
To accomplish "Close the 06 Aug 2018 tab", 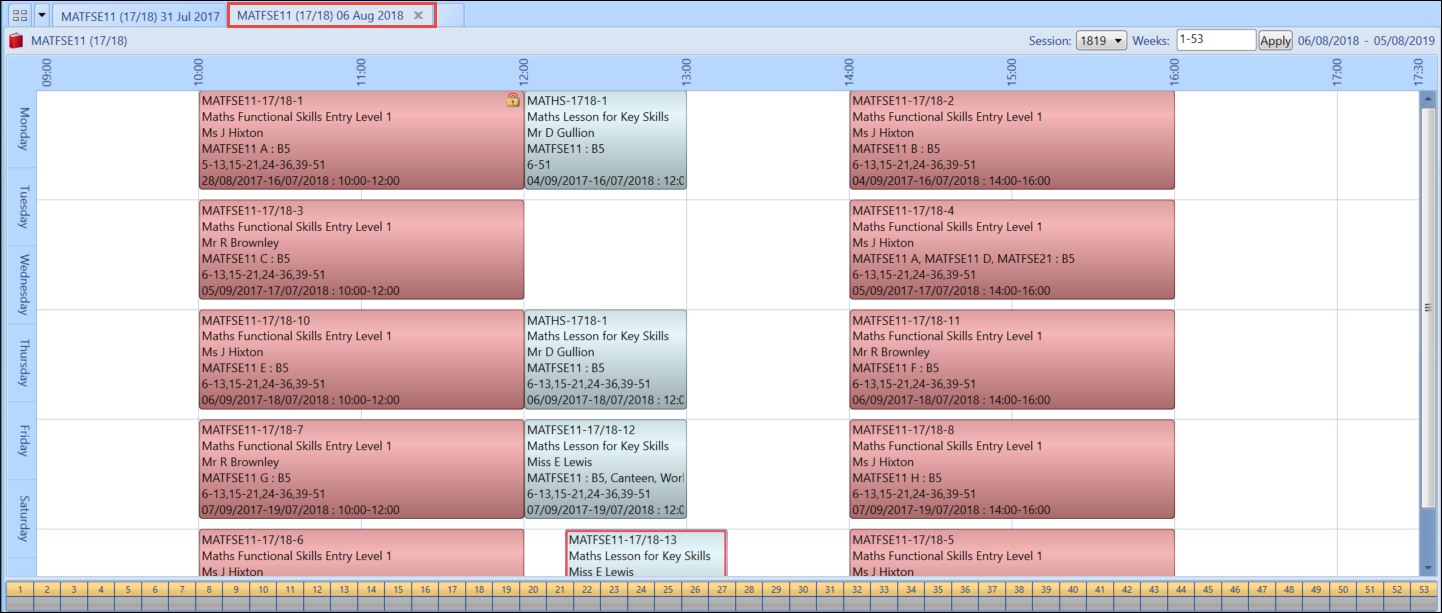I will tap(419, 15).
